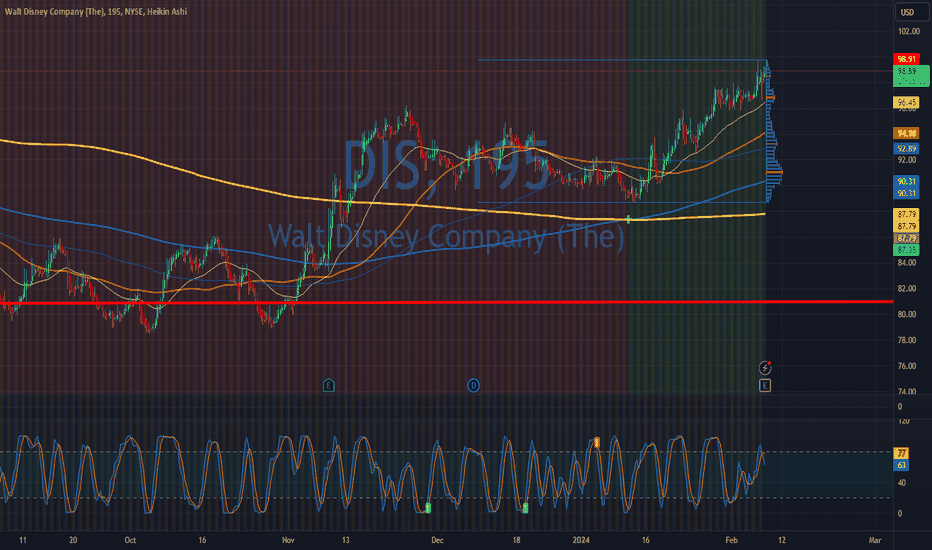Click the 102.00 price axis label
The height and width of the screenshot is (550, 932).
[x=909, y=32]
